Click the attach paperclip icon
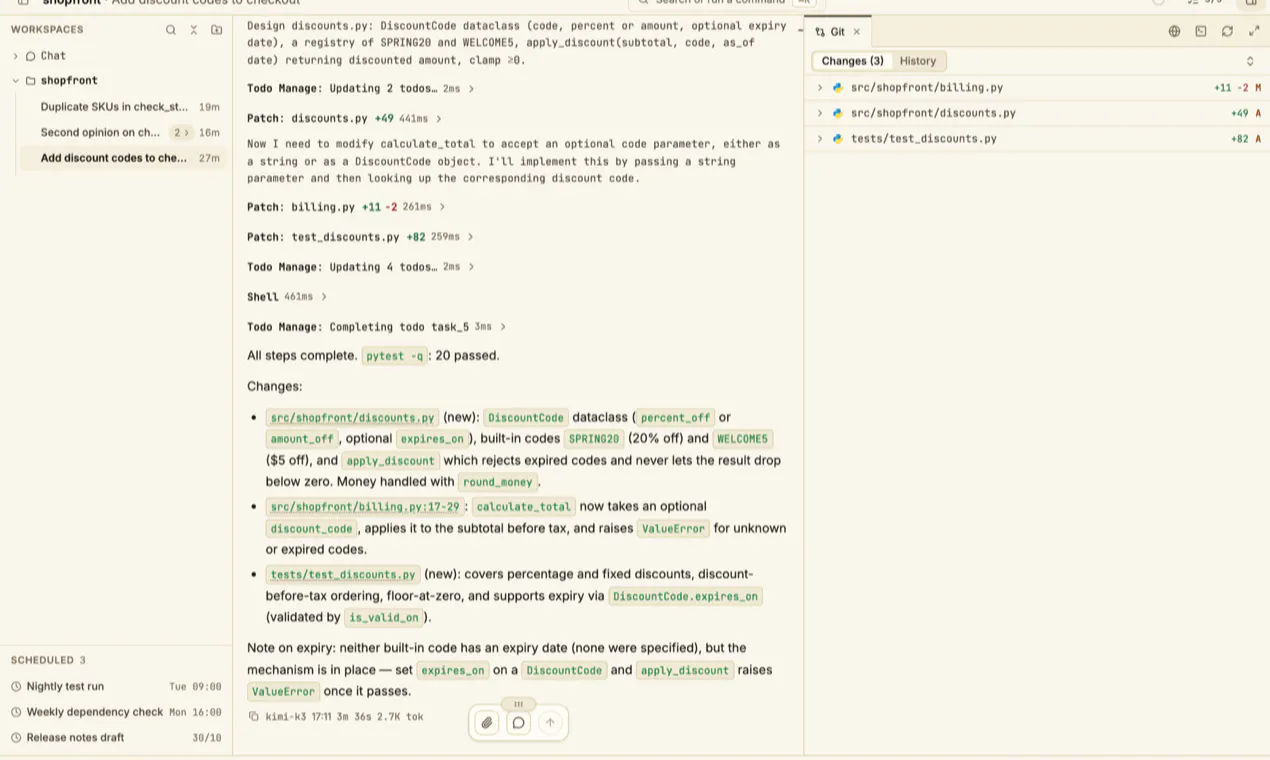The width and height of the screenshot is (1270, 760). click(x=487, y=722)
